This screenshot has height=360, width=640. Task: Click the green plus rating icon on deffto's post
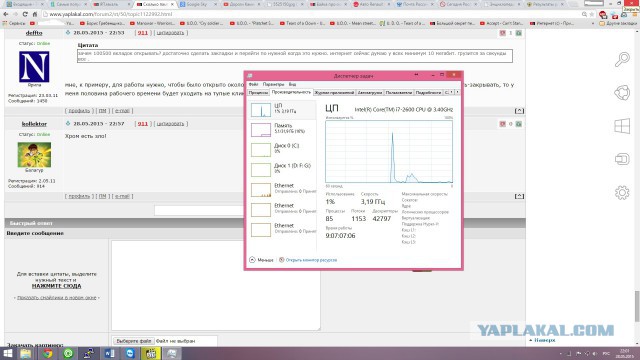[519, 33]
